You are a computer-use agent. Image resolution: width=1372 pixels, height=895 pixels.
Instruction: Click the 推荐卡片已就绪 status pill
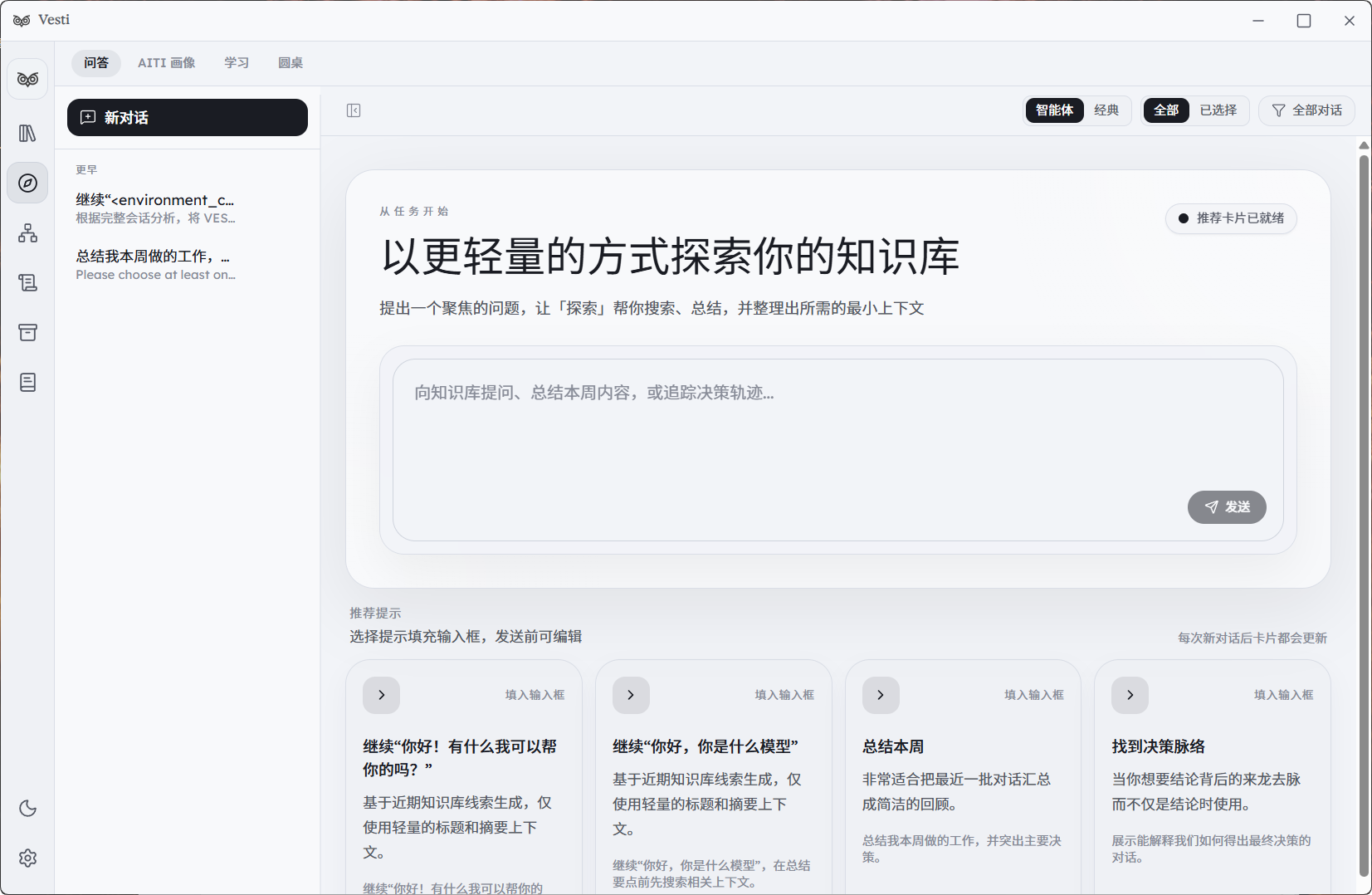coord(1232,218)
